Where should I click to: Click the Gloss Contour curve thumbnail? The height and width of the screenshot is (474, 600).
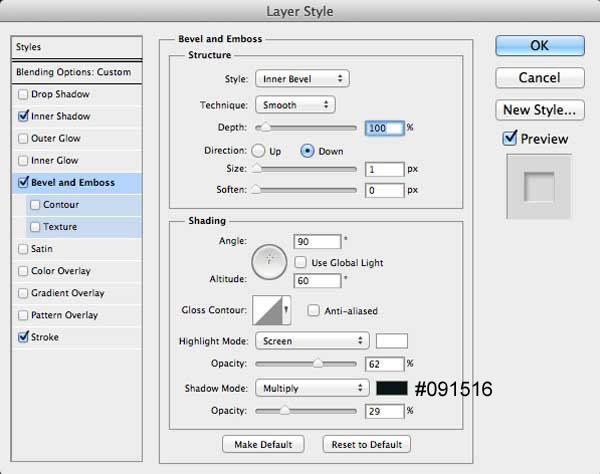point(267,310)
